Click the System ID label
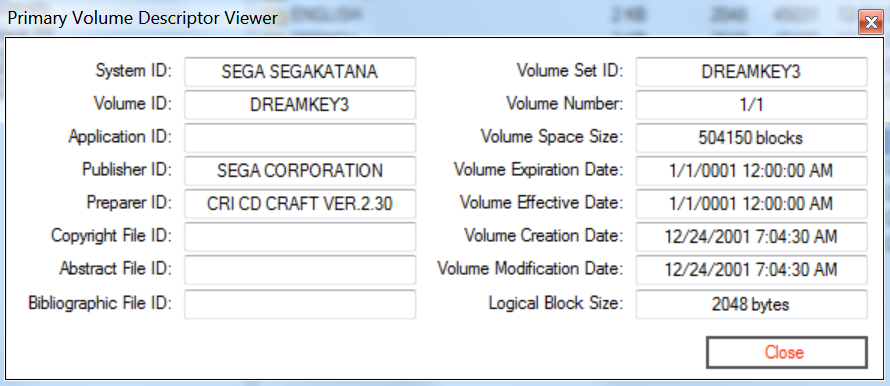Screen dimensions: 890x386 point(133,72)
